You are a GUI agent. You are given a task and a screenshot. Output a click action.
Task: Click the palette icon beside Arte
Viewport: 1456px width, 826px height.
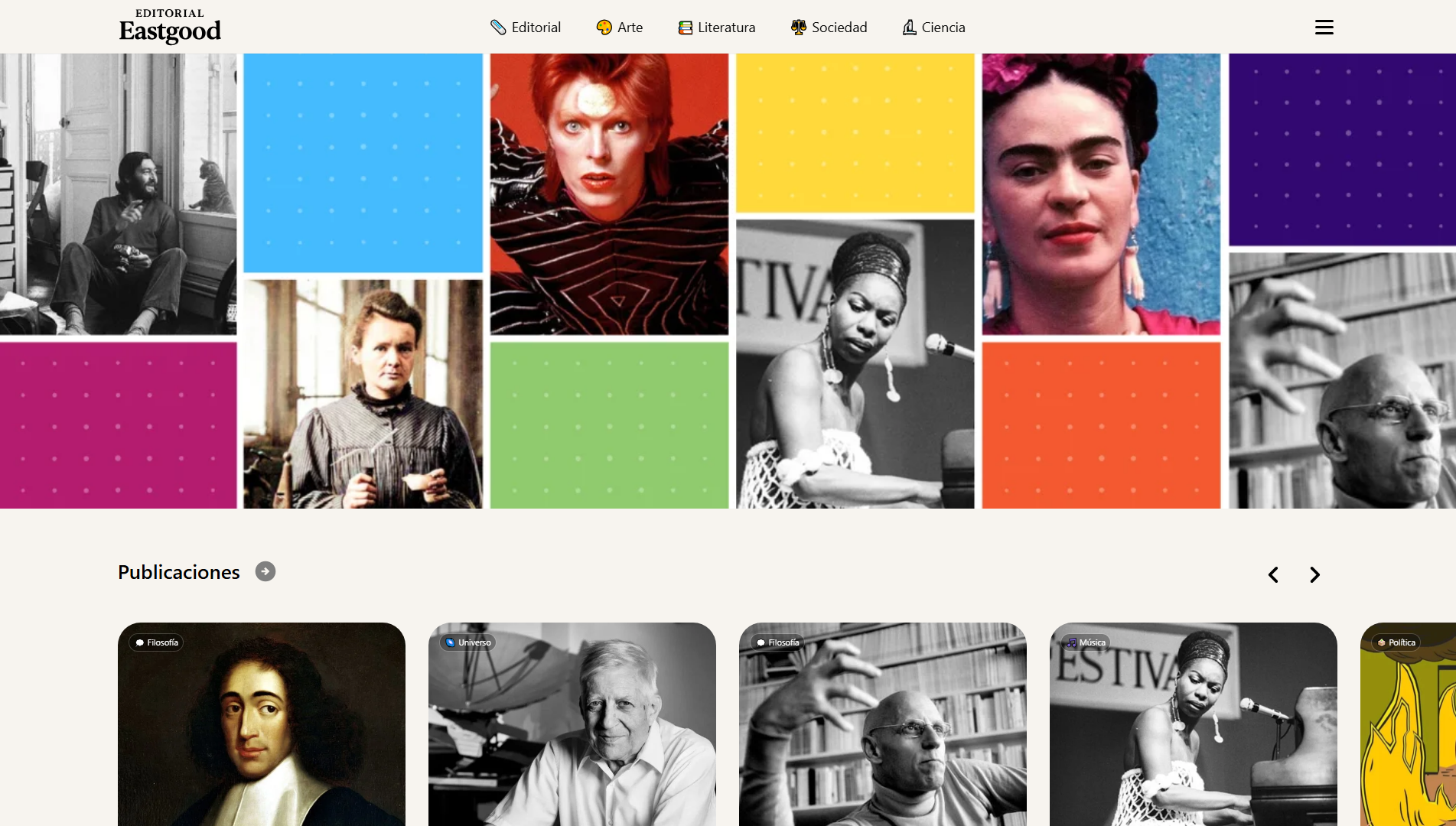tap(604, 28)
